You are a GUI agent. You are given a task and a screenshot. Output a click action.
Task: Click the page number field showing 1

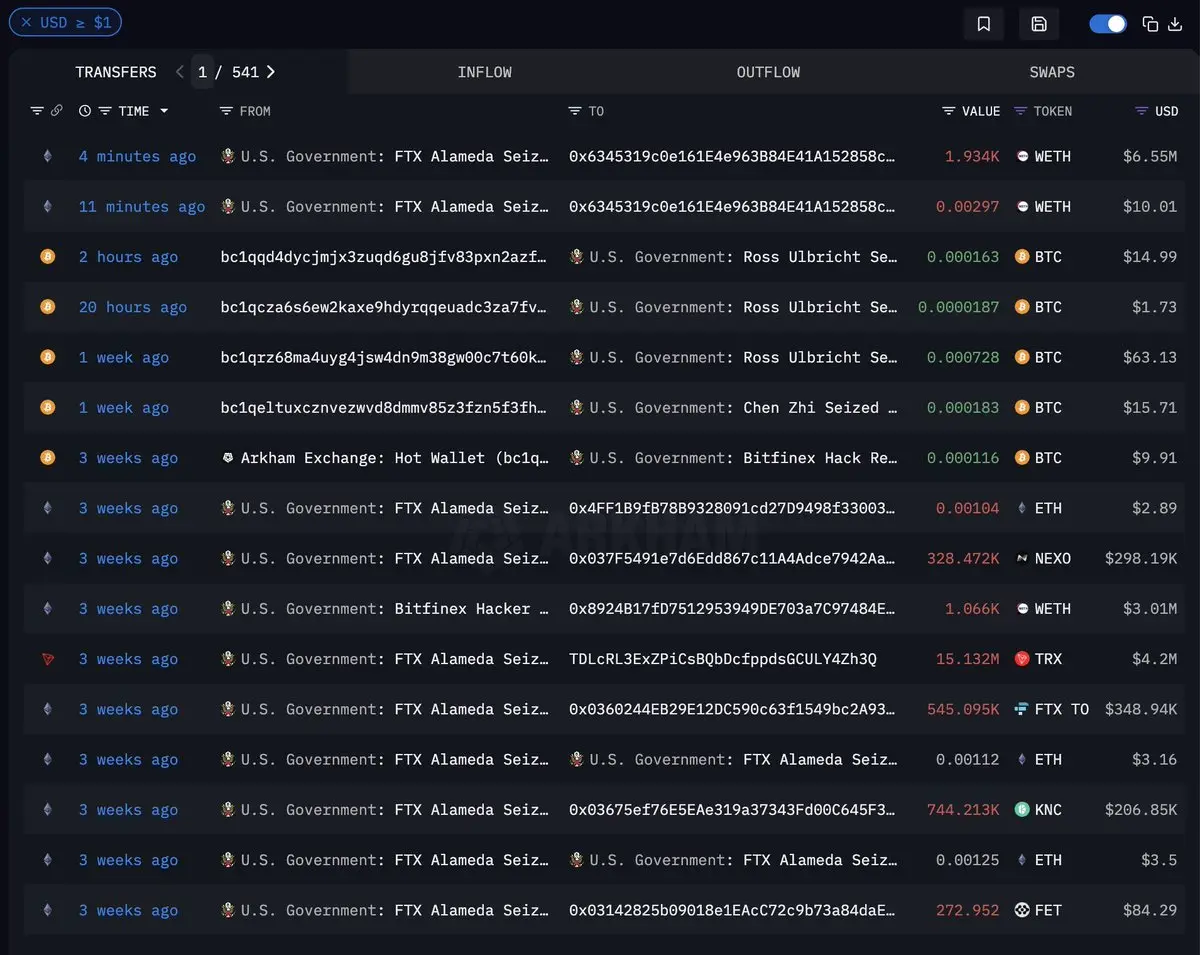point(203,72)
